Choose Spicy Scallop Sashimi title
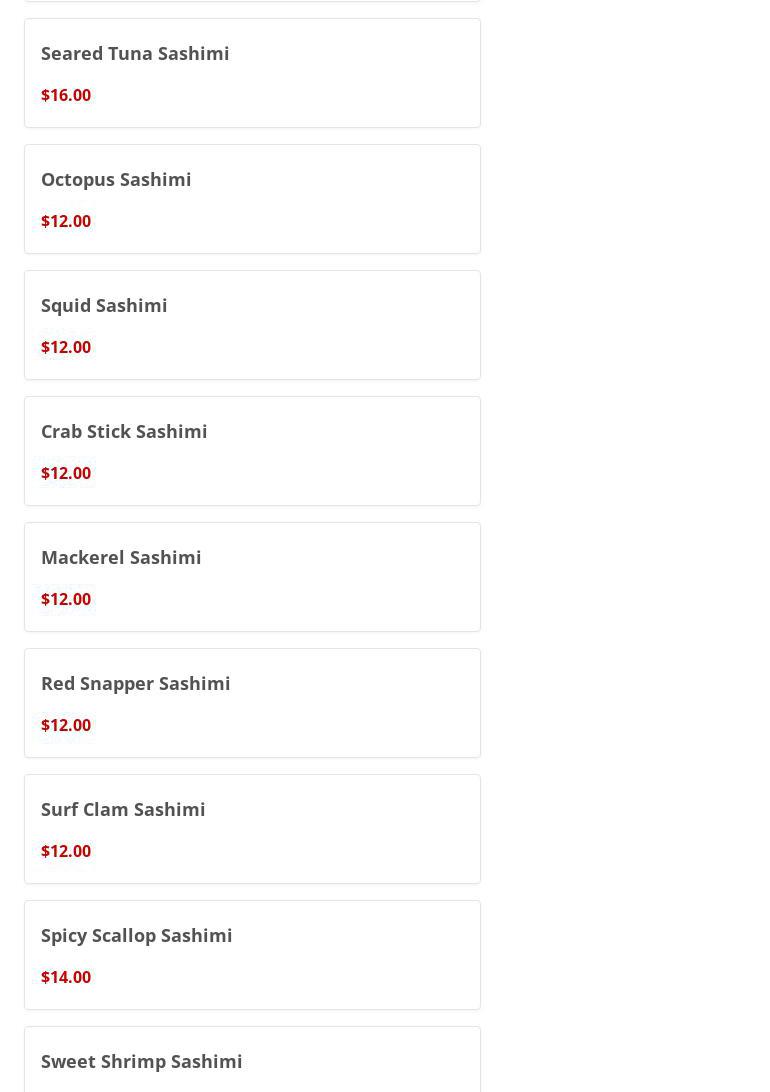Image resolution: width=770 pixels, height=1092 pixels. pyautogui.click(x=137, y=935)
